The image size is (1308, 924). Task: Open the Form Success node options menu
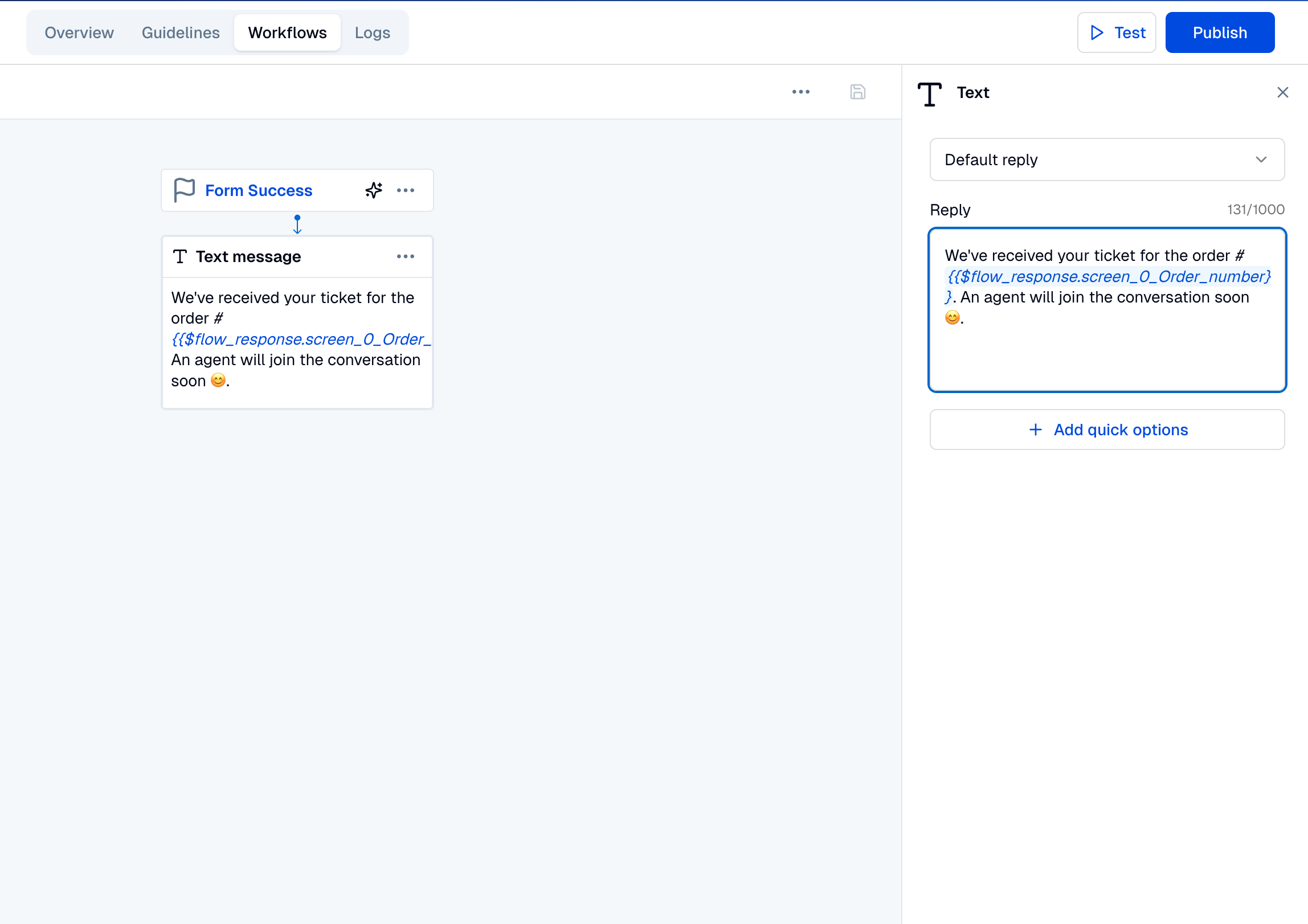click(x=406, y=190)
